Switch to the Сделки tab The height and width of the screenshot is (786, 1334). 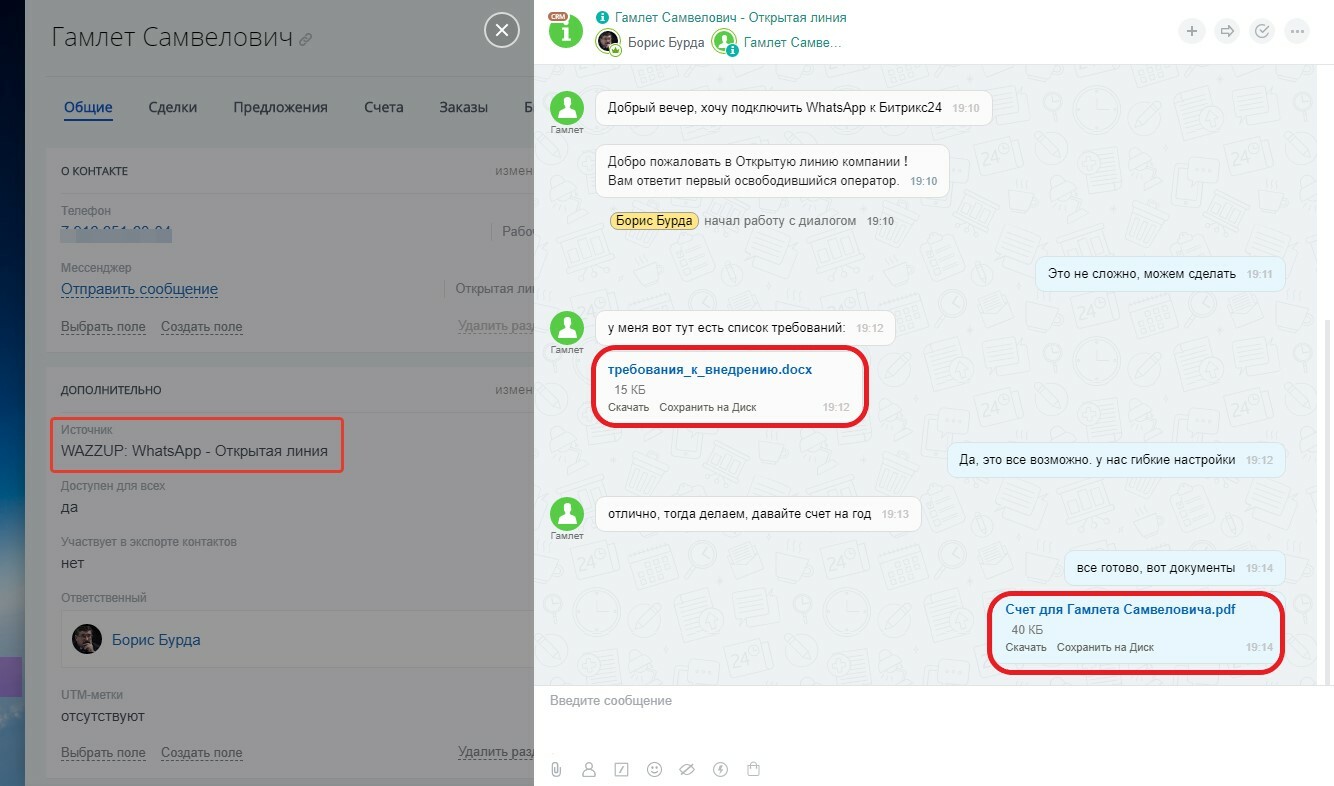pos(173,107)
